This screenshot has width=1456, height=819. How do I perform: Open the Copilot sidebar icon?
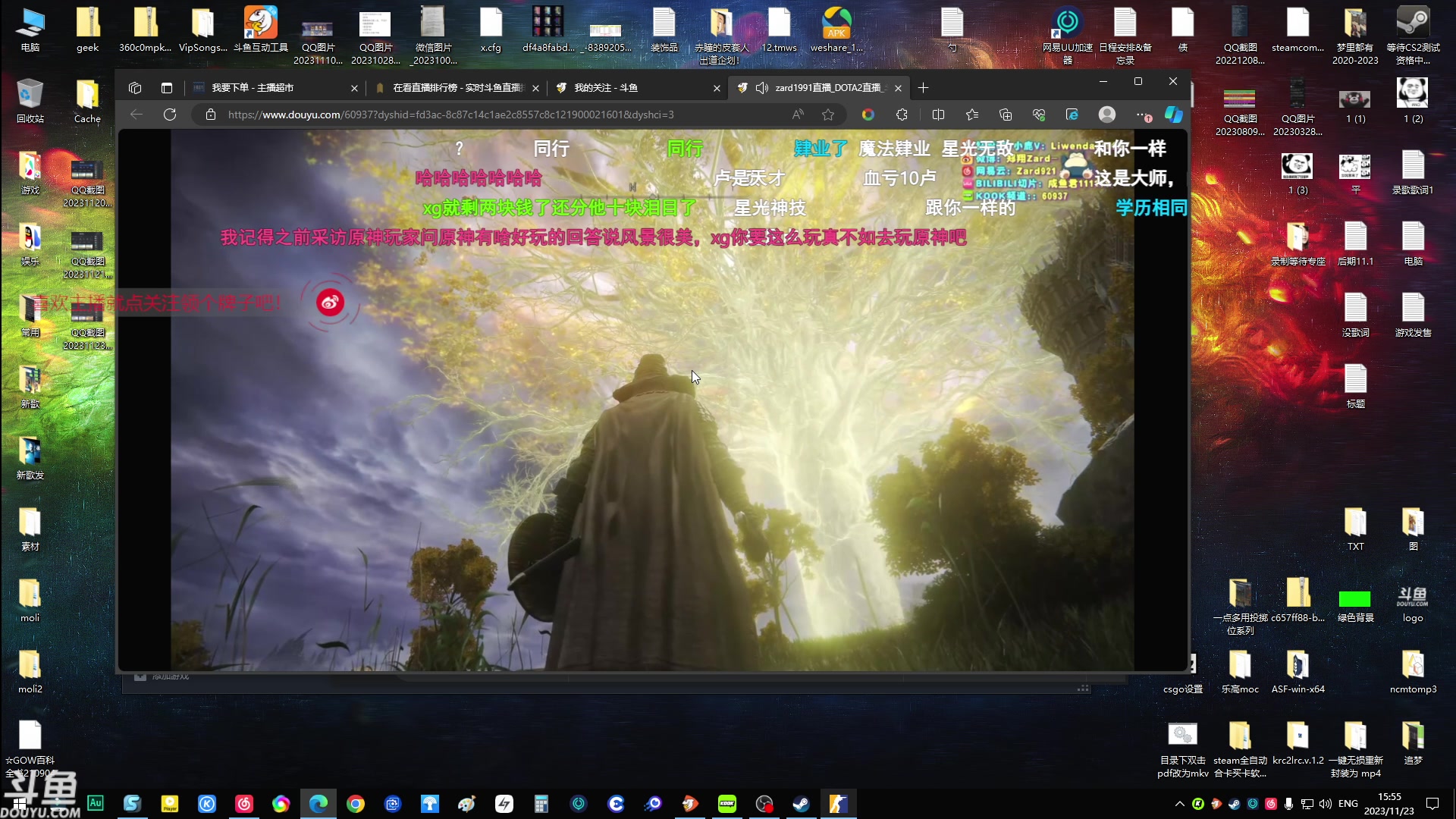1174,115
